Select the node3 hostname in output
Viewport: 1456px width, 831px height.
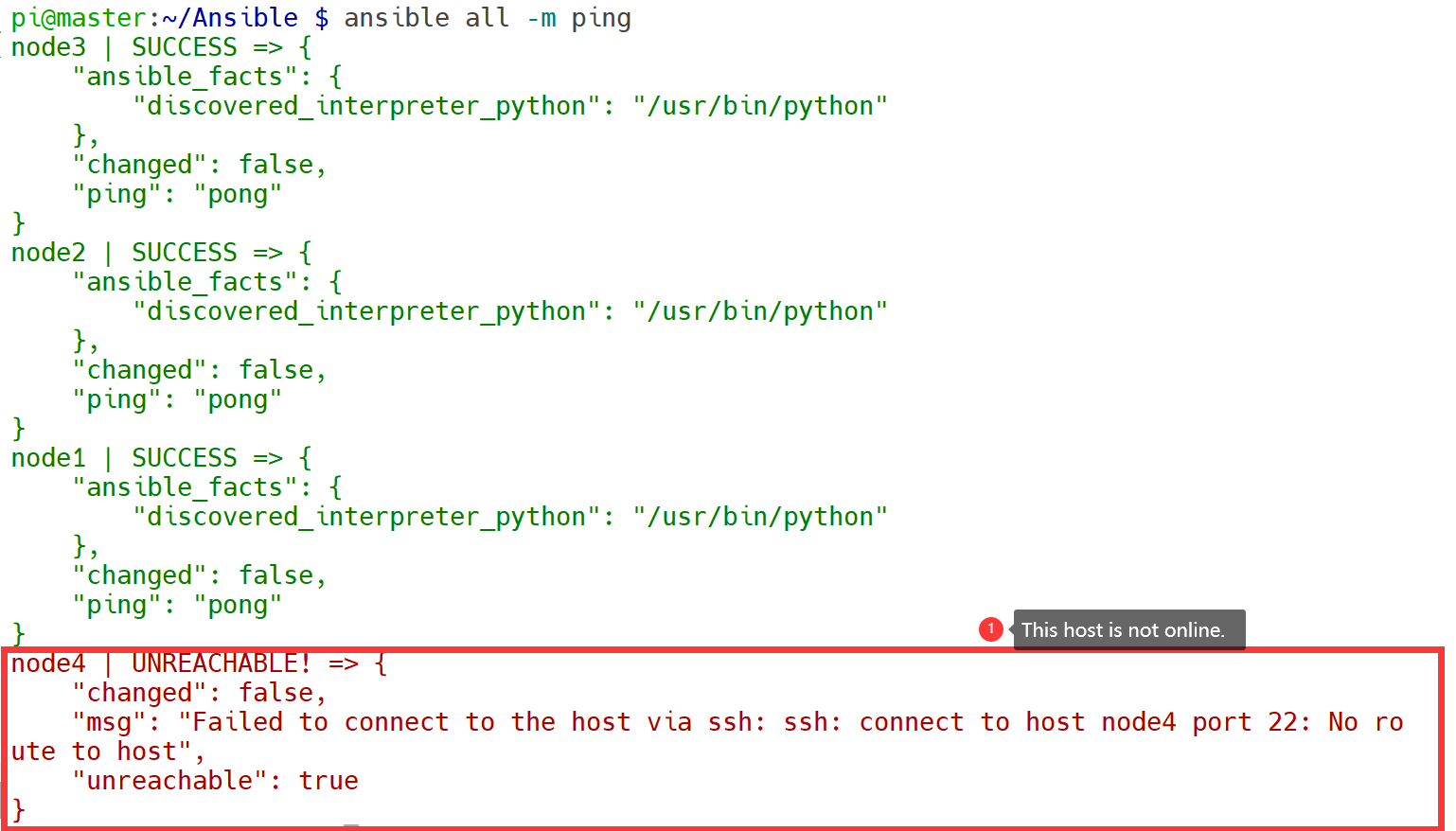click(x=48, y=47)
